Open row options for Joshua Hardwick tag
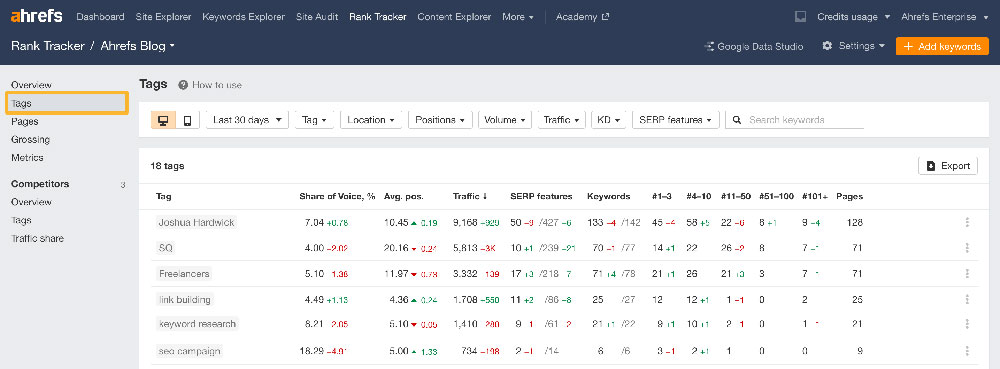Screen dimensions: 1000x369 point(967,222)
